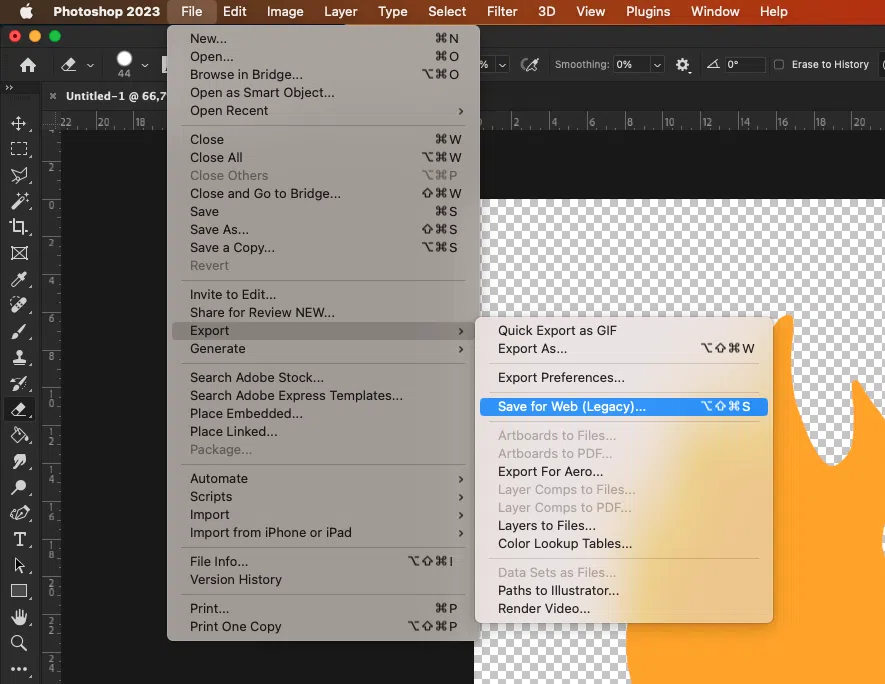
Task: Choose Save for Web (Legacy)
Action: 624,407
